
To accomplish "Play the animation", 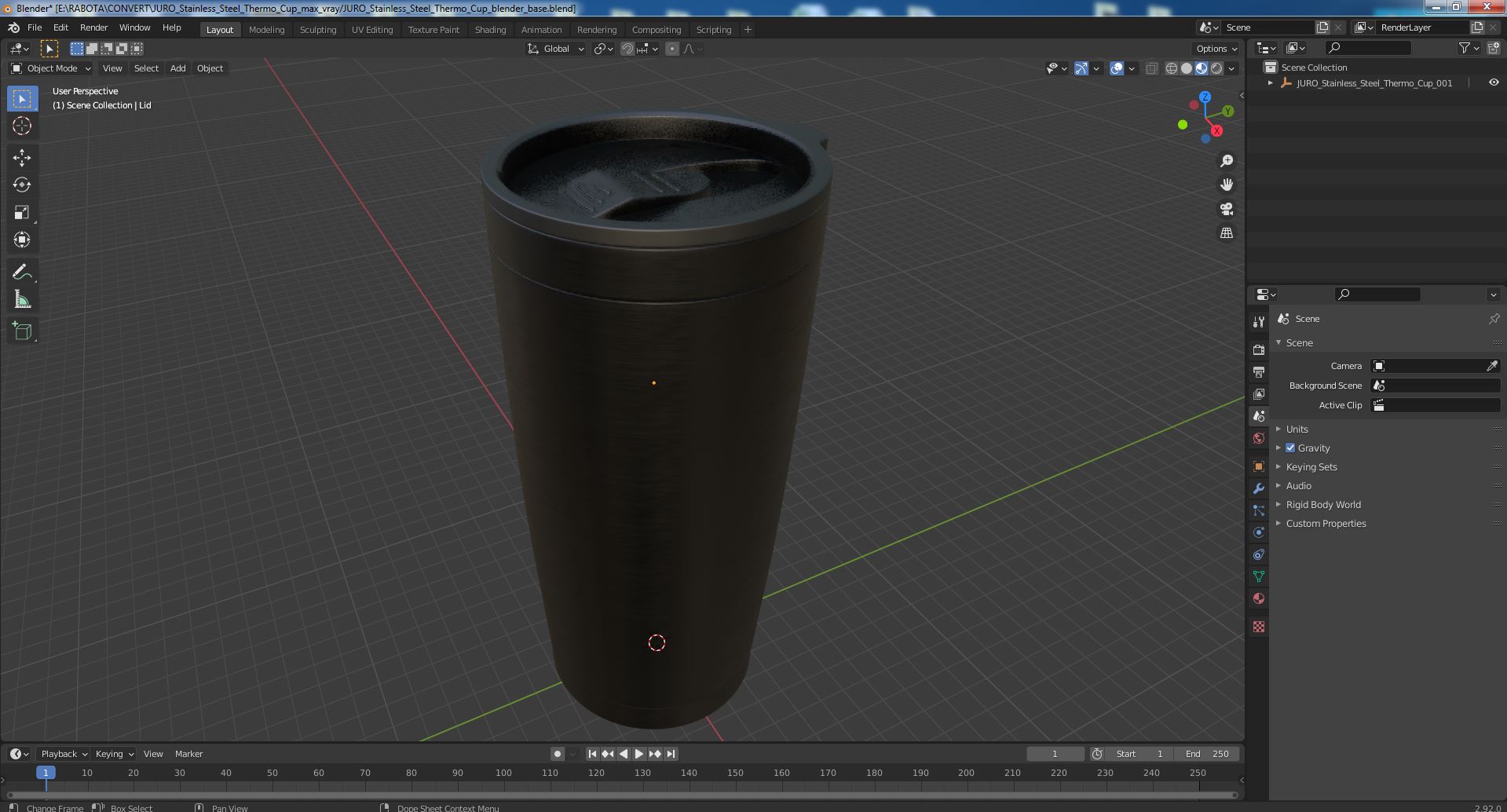I will pos(638,754).
